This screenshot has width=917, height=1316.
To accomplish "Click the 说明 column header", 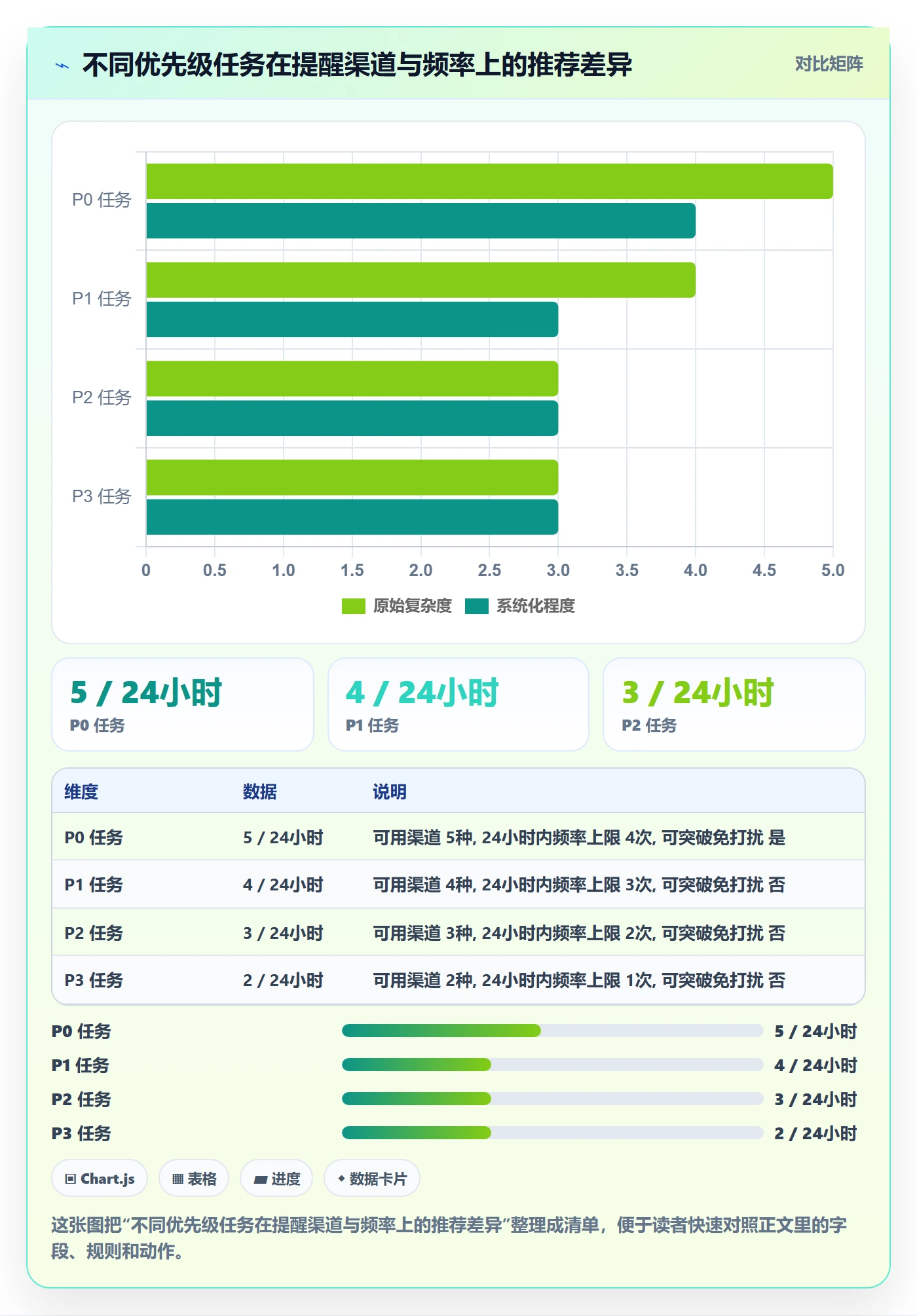I will [x=390, y=792].
